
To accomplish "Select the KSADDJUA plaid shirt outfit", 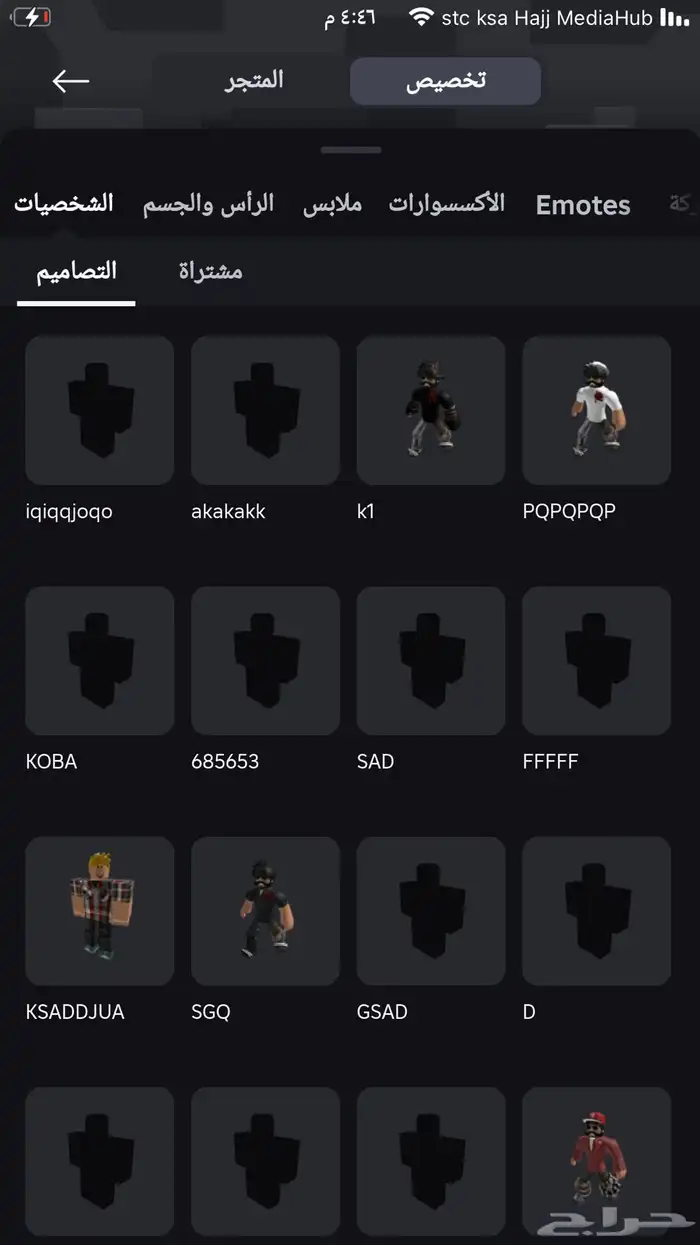I will point(99,912).
